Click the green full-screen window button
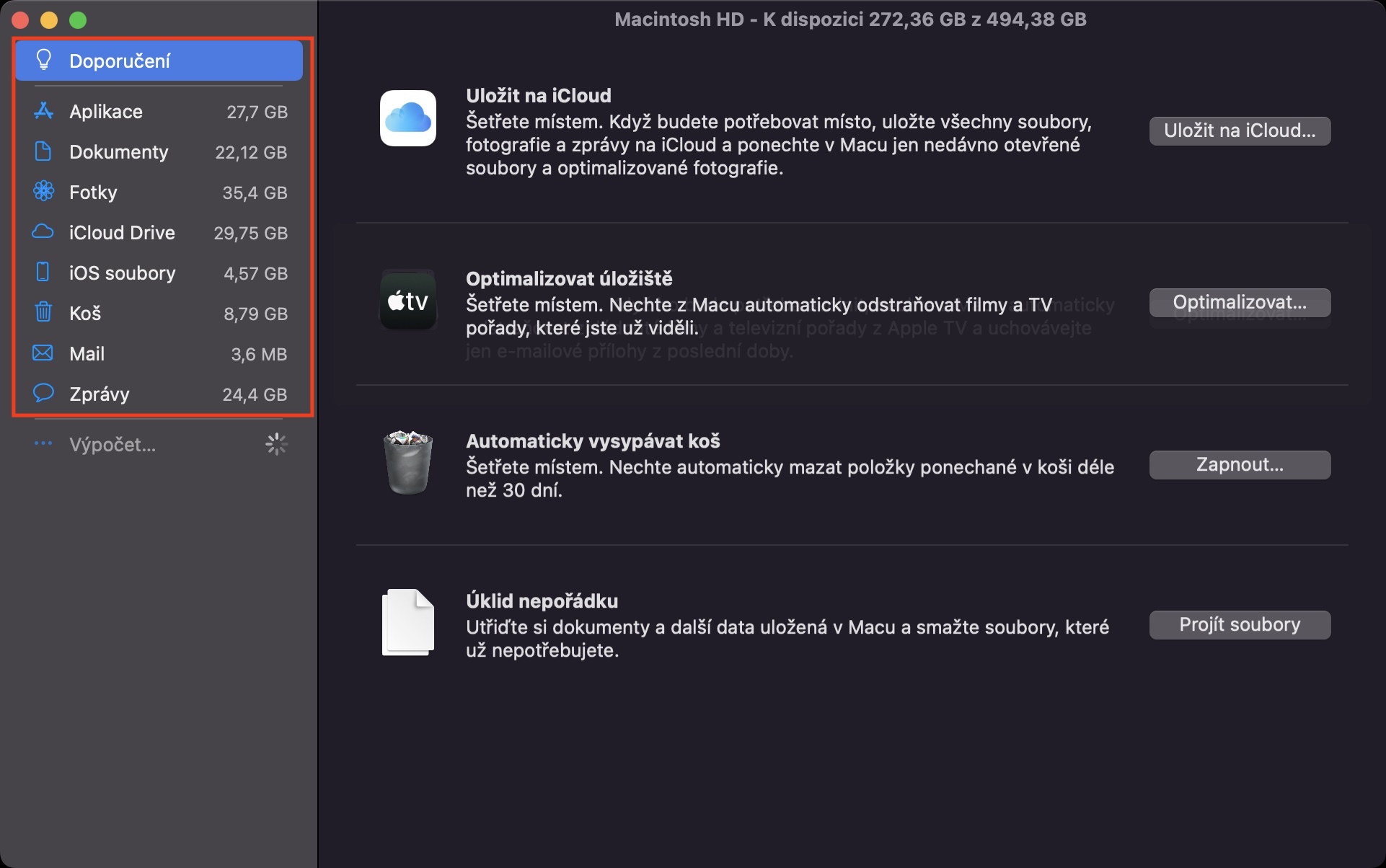 point(78,20)
